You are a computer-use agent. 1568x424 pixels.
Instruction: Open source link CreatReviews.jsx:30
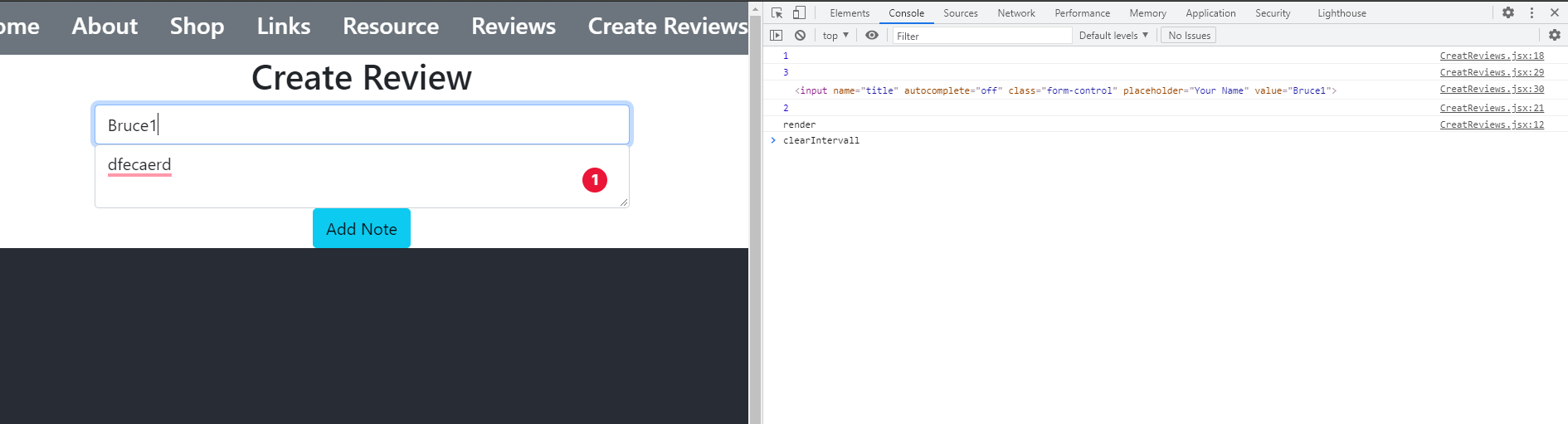pyautogui.click(x=1492, y=89)
